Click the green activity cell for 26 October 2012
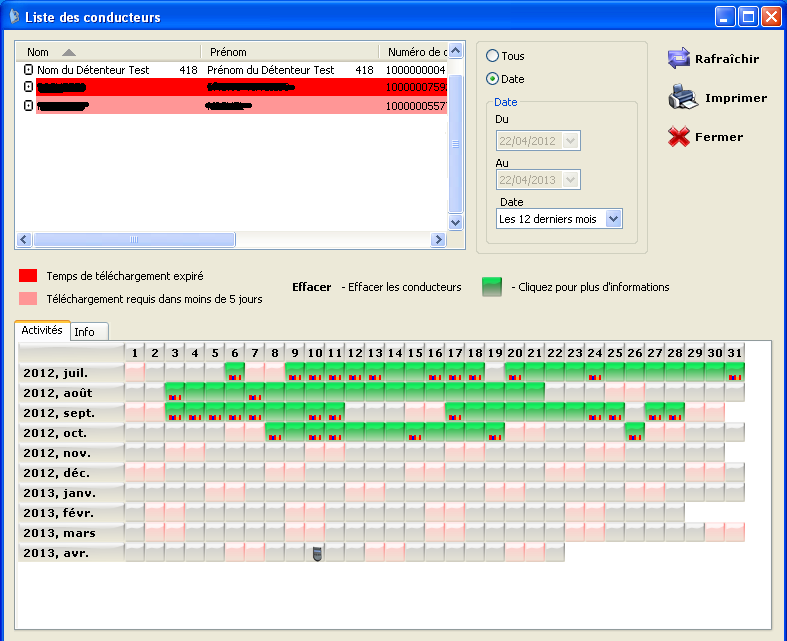Screen dimensions: 787x641 click(x=634, y=432)
